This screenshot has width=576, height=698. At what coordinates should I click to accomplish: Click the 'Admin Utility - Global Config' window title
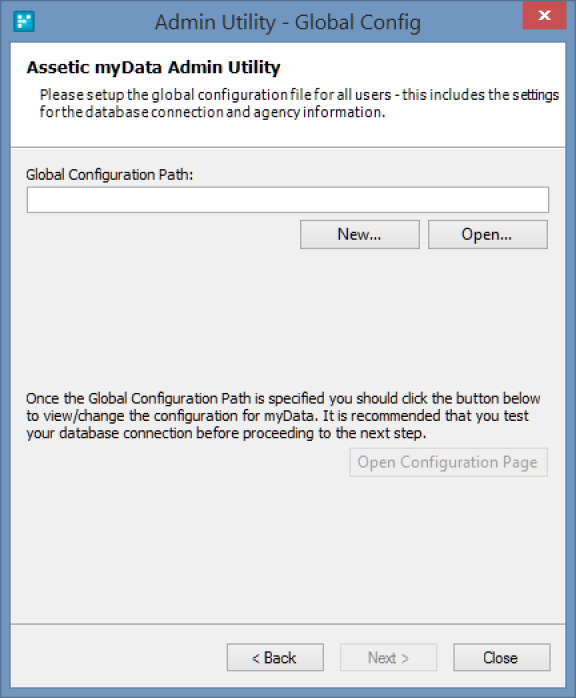click(288, 22)
